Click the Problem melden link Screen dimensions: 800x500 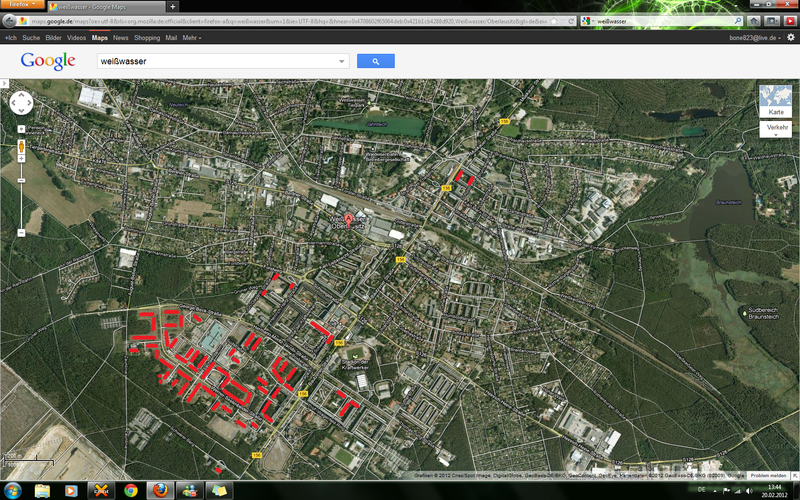[x=768, y=475]
